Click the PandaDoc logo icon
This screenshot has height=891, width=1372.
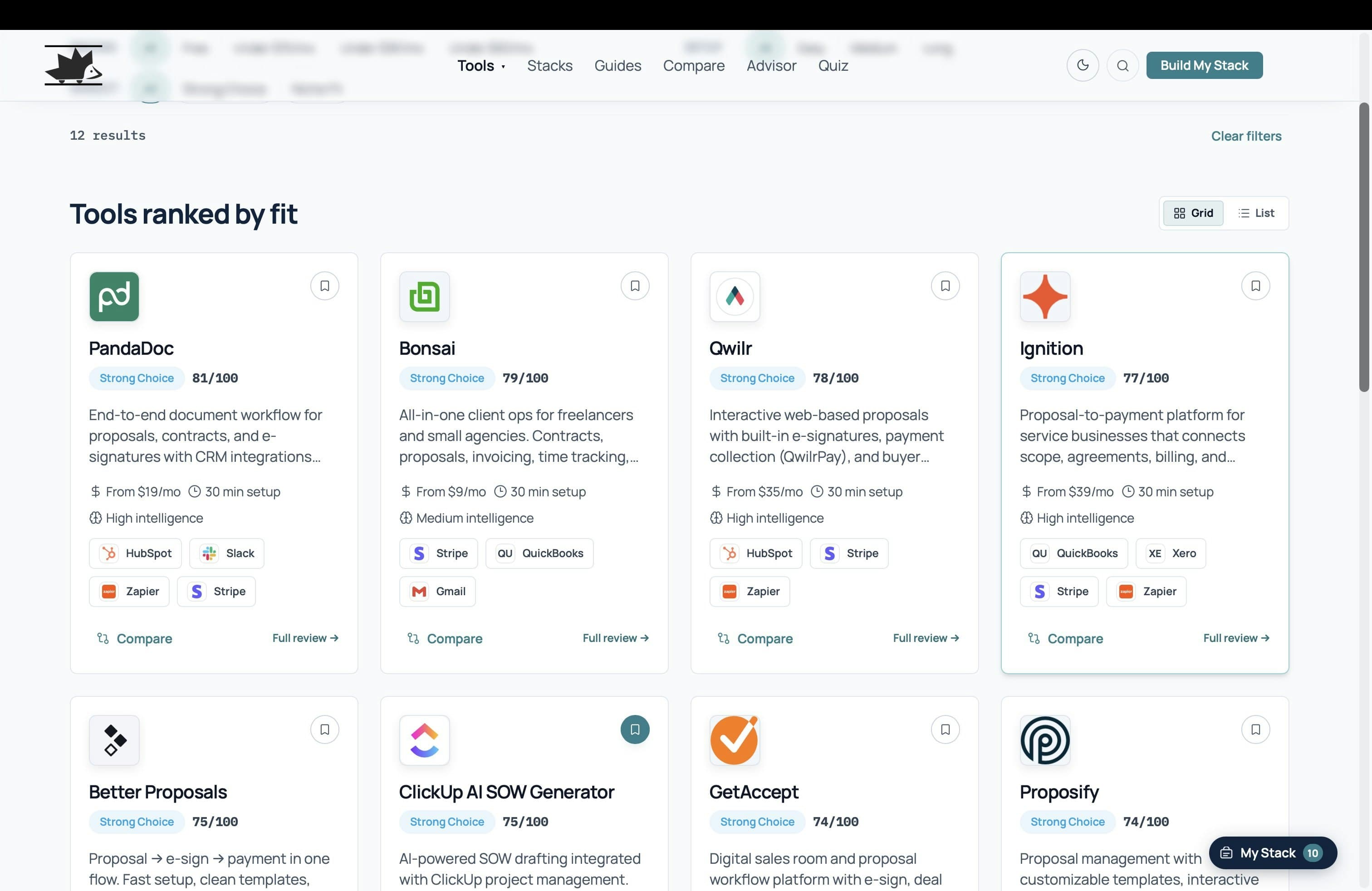(x=113, y=296)
